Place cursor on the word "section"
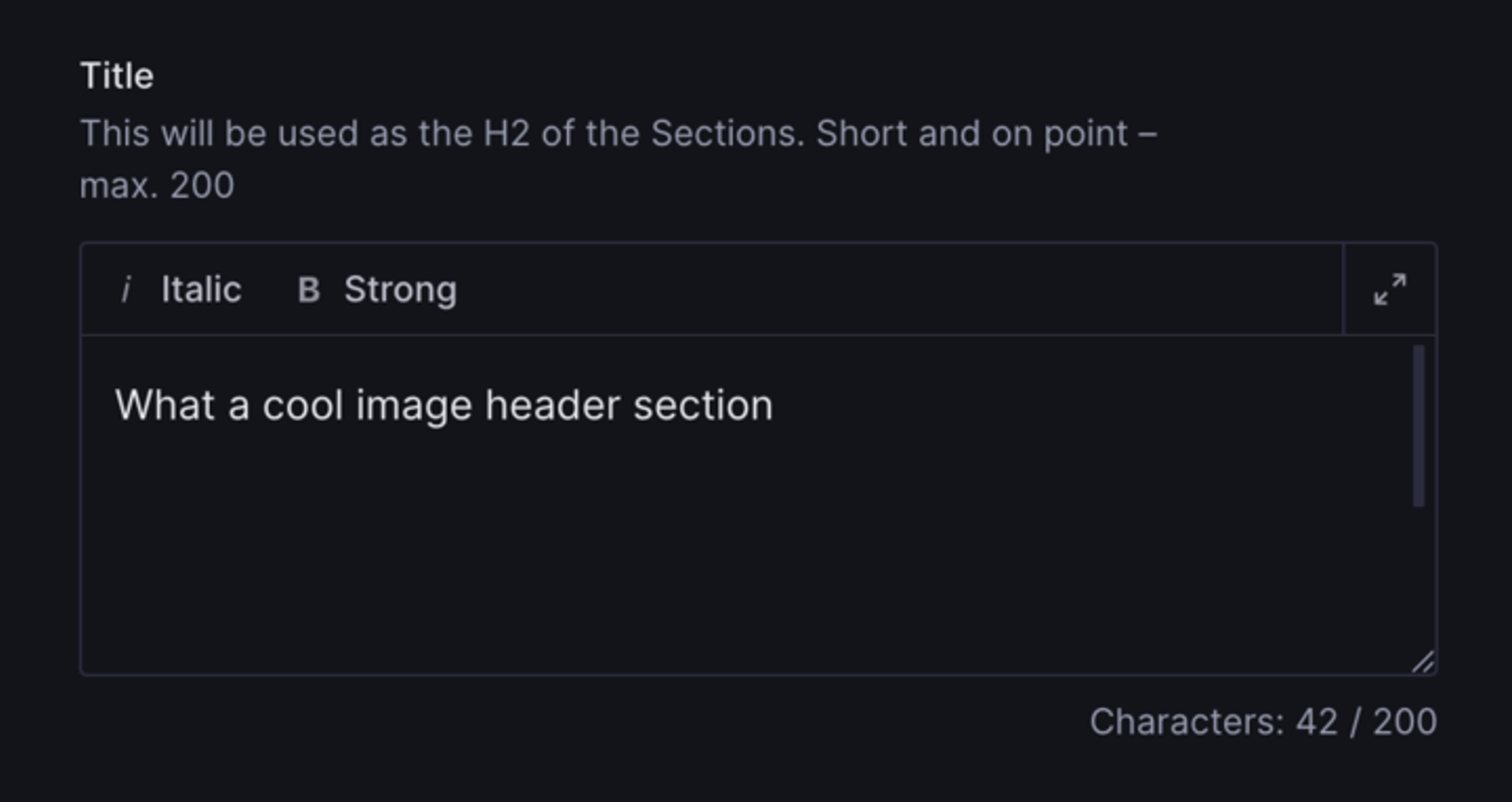The image size is (1512, 802). point(702,406)
